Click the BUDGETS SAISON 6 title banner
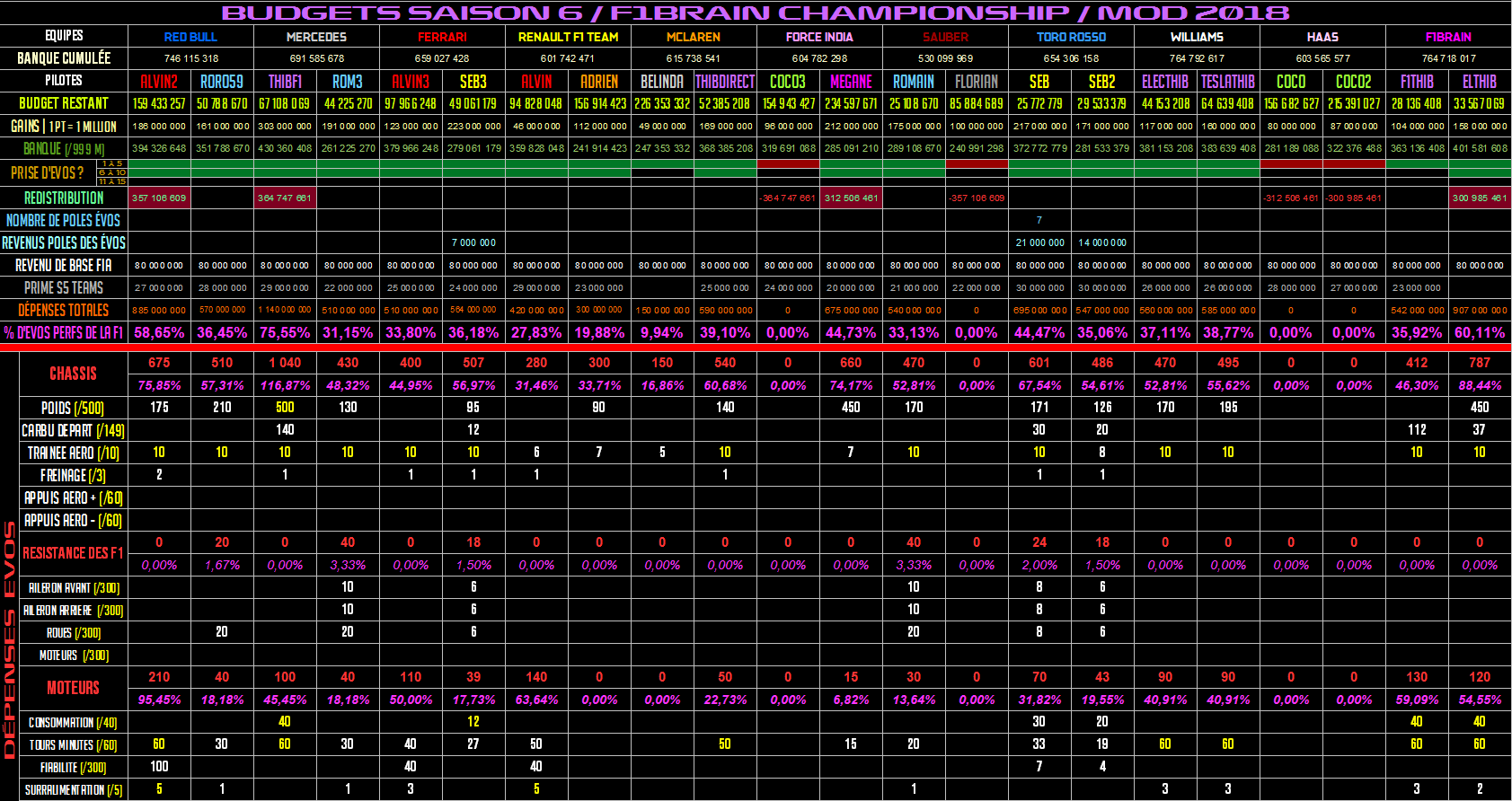Screen dimensions: 1512x801 [x=756, y=13]
